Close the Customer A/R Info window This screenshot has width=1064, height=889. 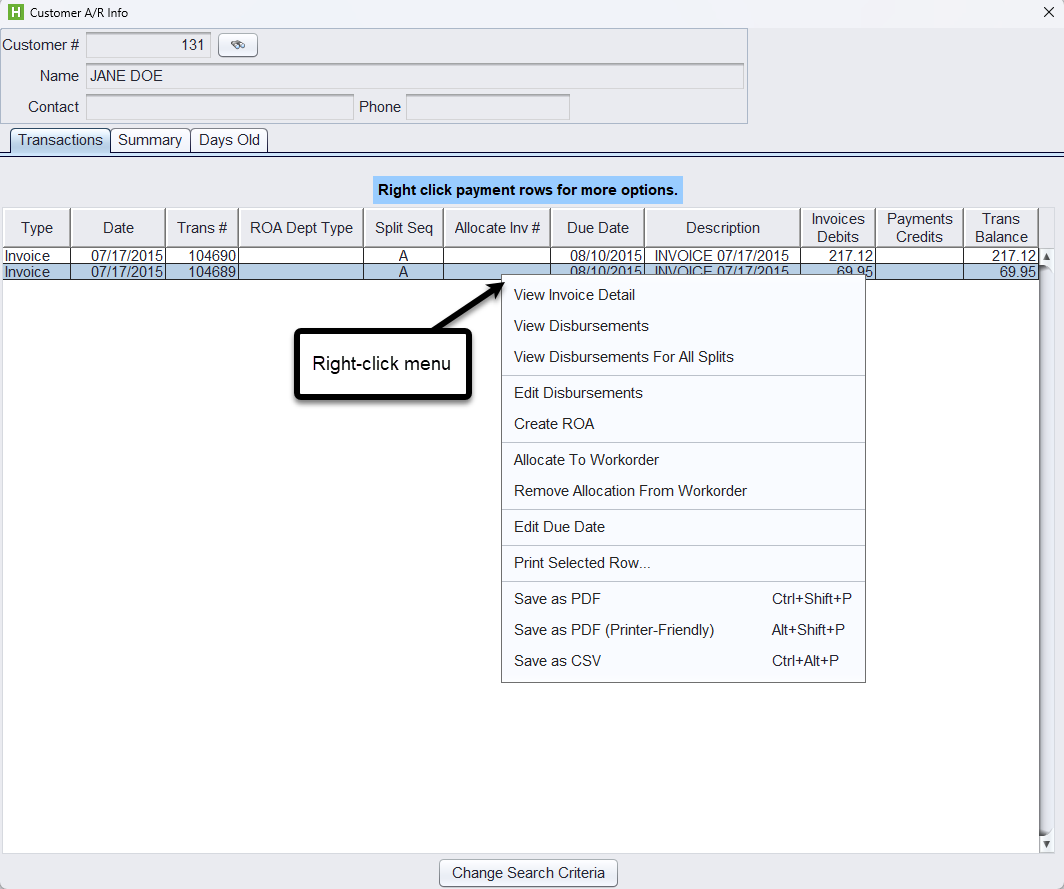click(1045, 12)
